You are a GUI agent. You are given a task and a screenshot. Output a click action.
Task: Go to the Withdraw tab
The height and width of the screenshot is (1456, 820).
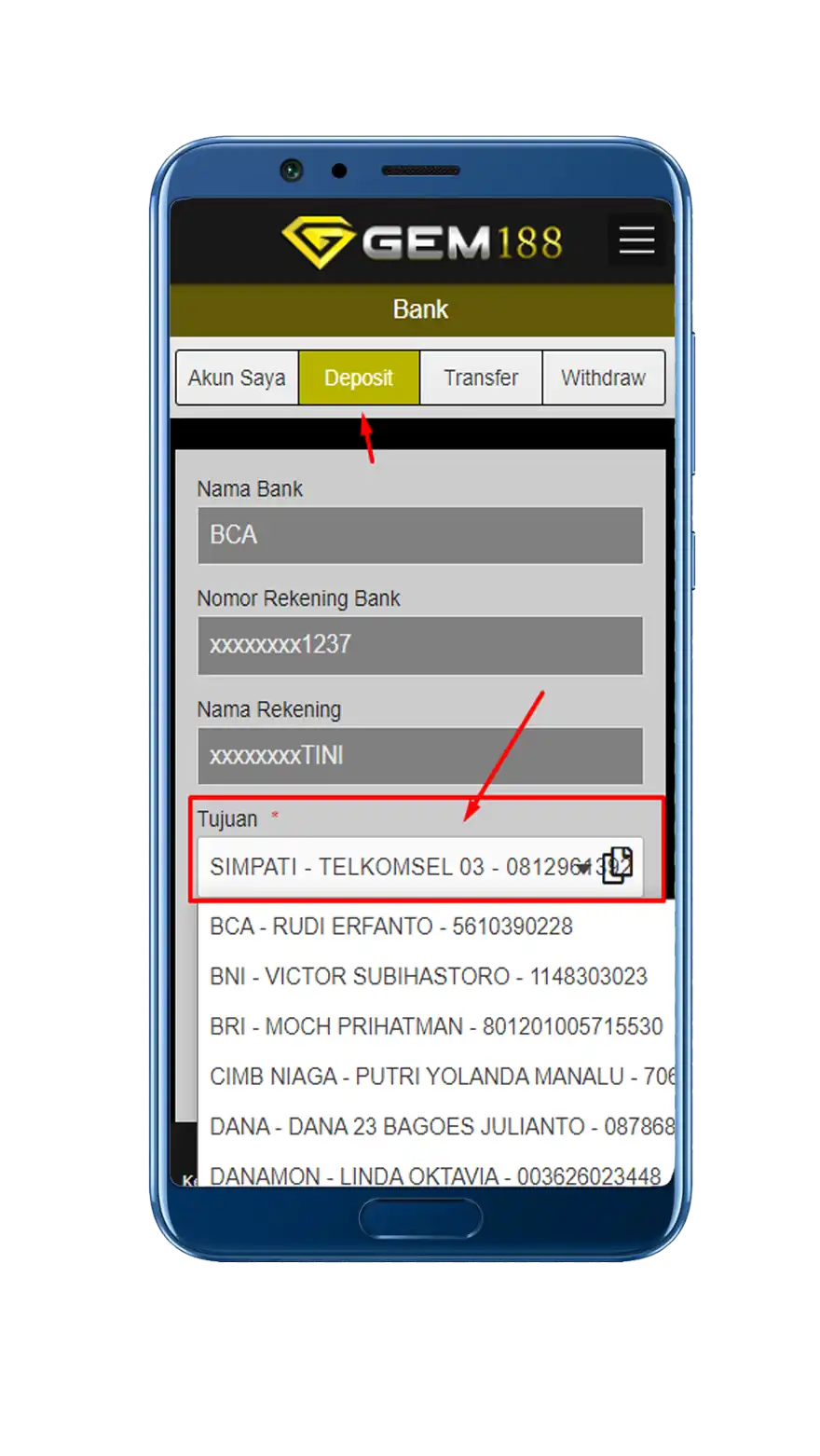click(603, 378)
